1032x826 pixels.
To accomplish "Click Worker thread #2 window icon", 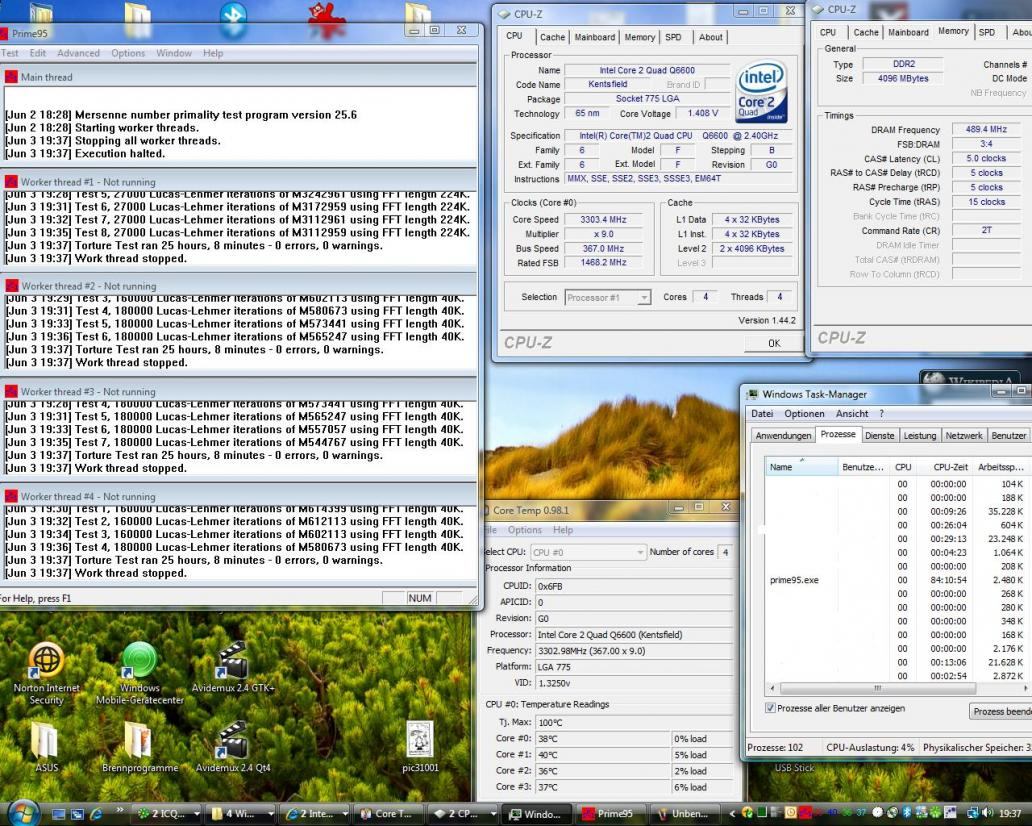I will pyautogui.click(x=11, y=286).
